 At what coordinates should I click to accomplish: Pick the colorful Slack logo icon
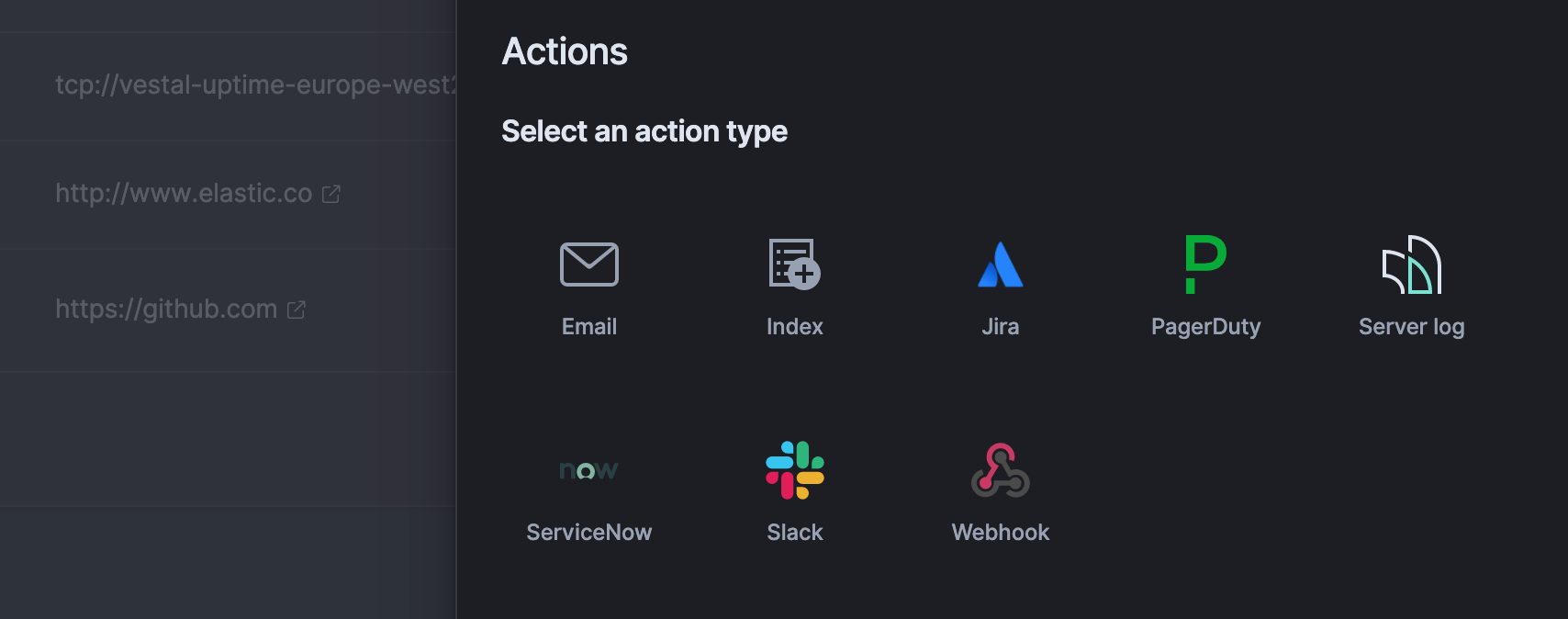point(794,470)
